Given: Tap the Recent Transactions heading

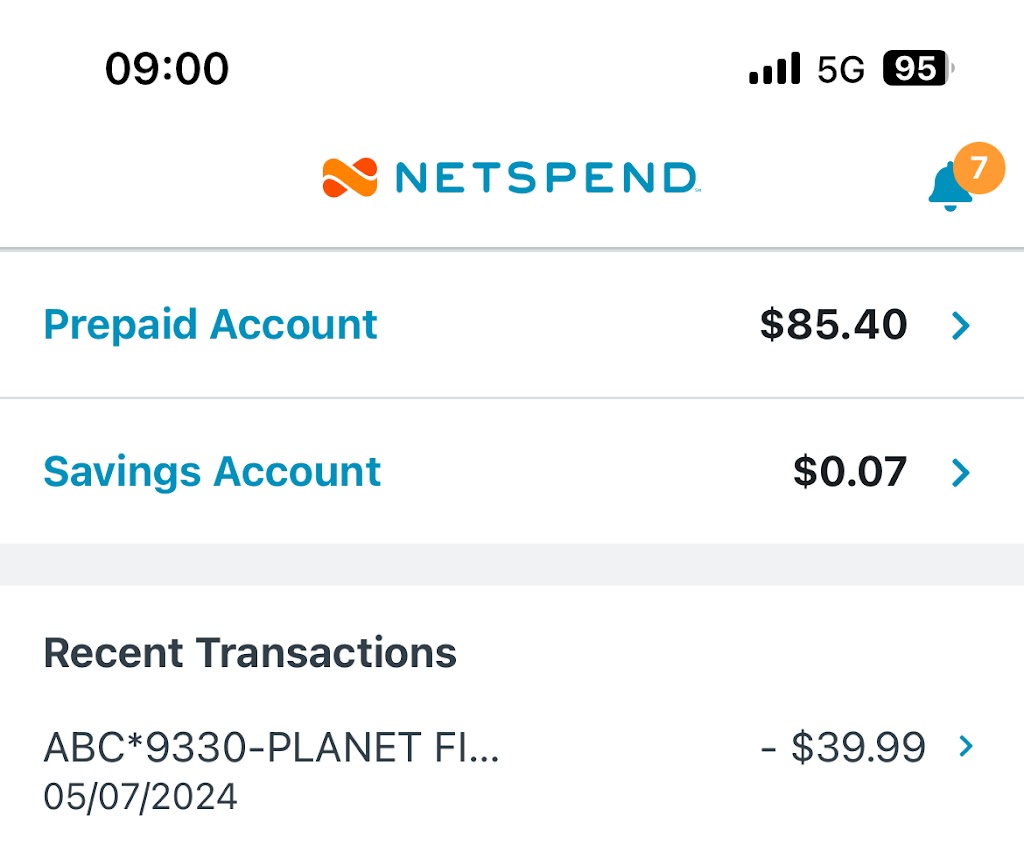Looking at the screenshot, I should click(250, 653).
